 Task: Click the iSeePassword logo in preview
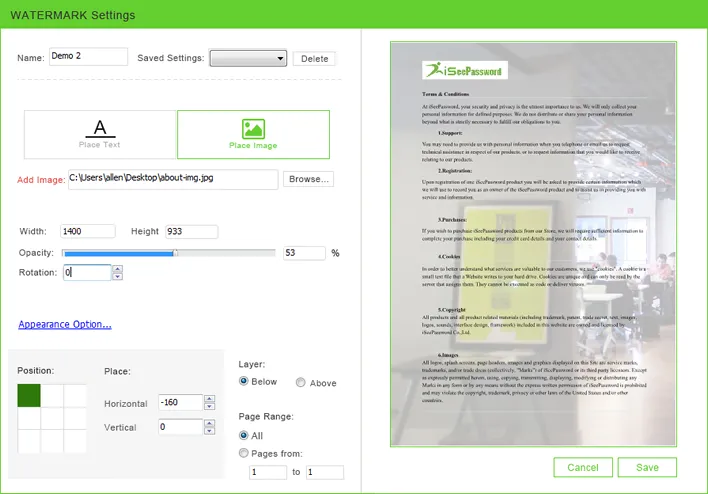(465, 70)
